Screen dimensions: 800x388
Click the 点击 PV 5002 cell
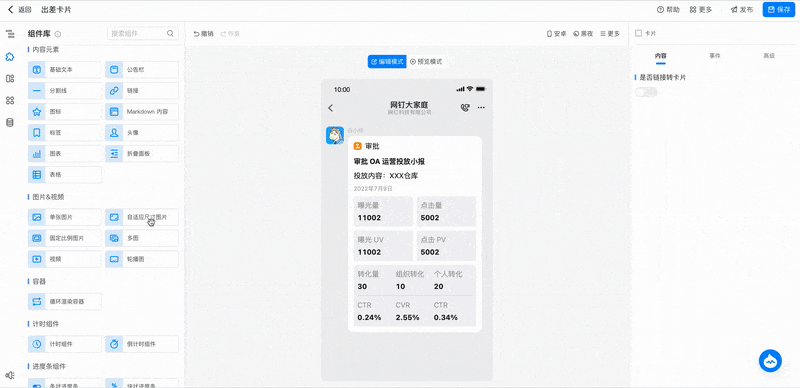[x=446, y=246]
